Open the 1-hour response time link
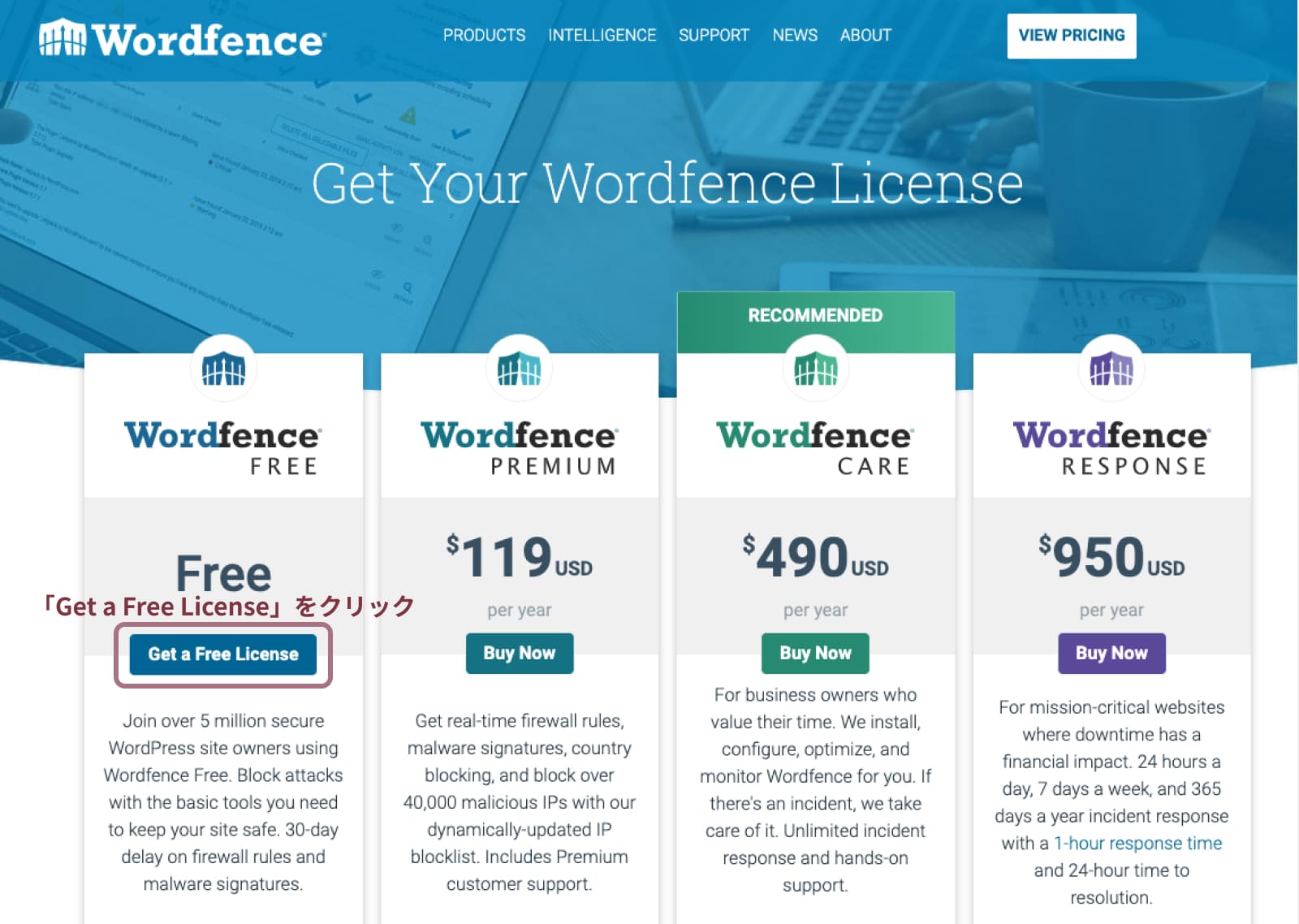 (x=1137, y=843)
